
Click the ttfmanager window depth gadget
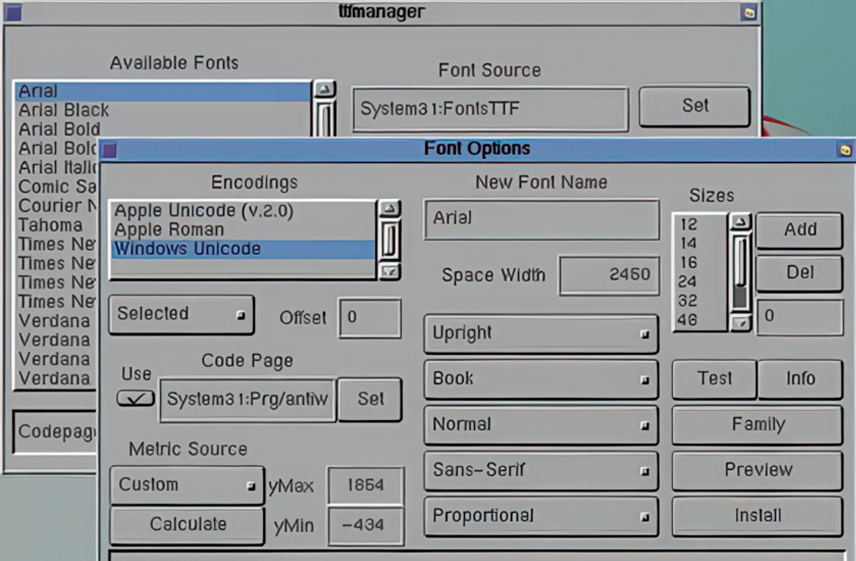coord(748,13)
